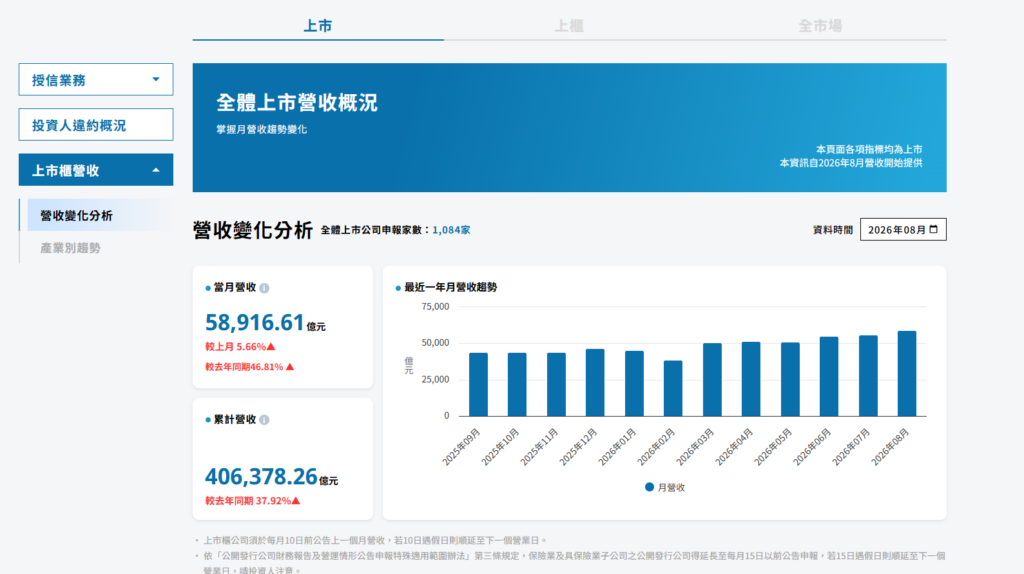This screenshot has height=574, width=1024.
Task: Click the 58,916.61 monthly revenue value
Action: point(255,323)
